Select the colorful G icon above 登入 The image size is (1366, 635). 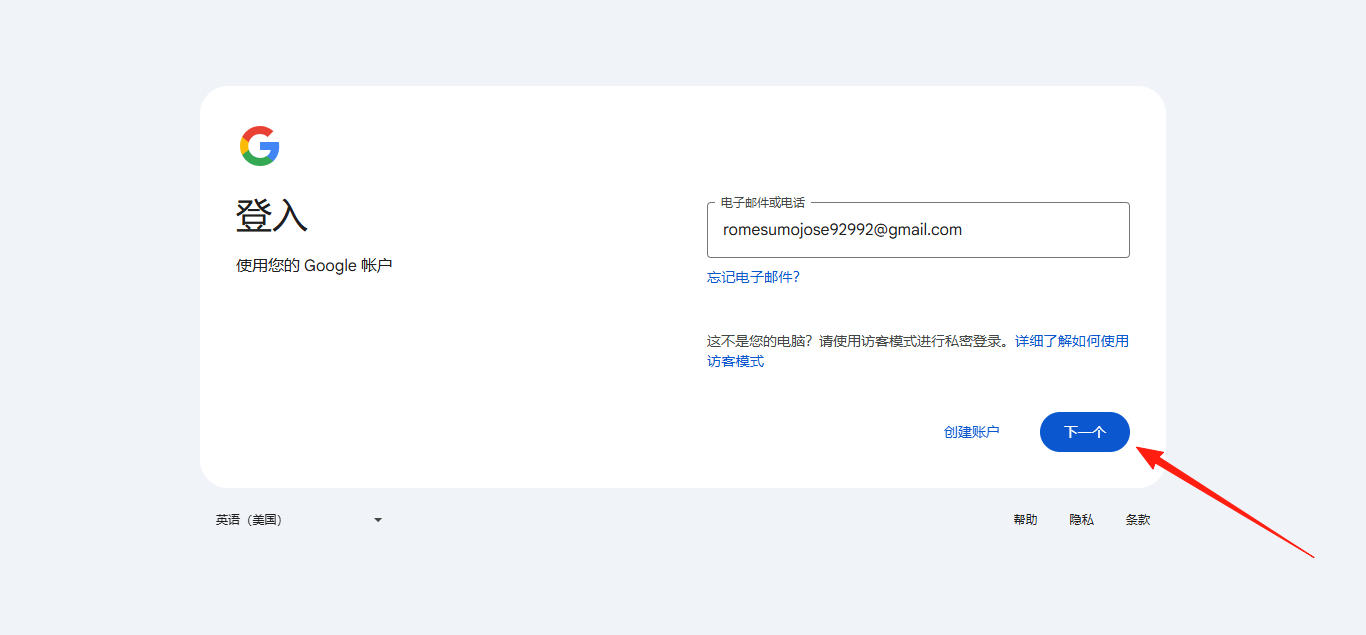point(260,146)
